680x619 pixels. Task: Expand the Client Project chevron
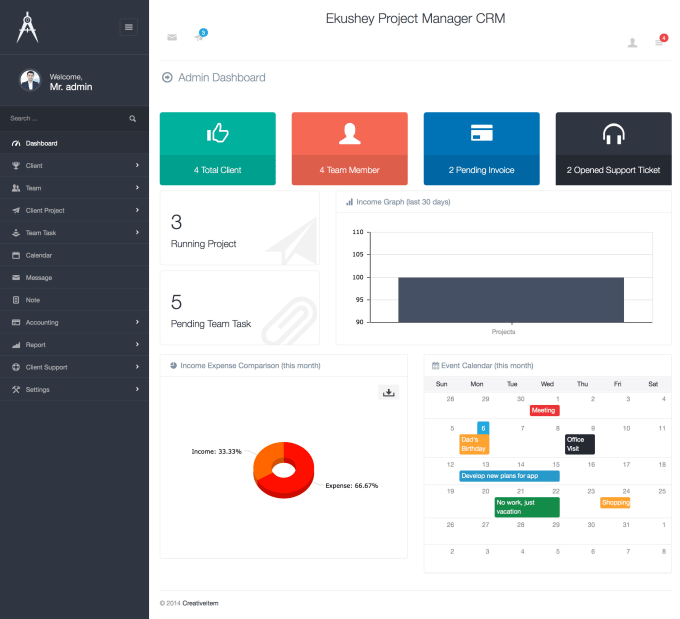(x=137, y=210)
